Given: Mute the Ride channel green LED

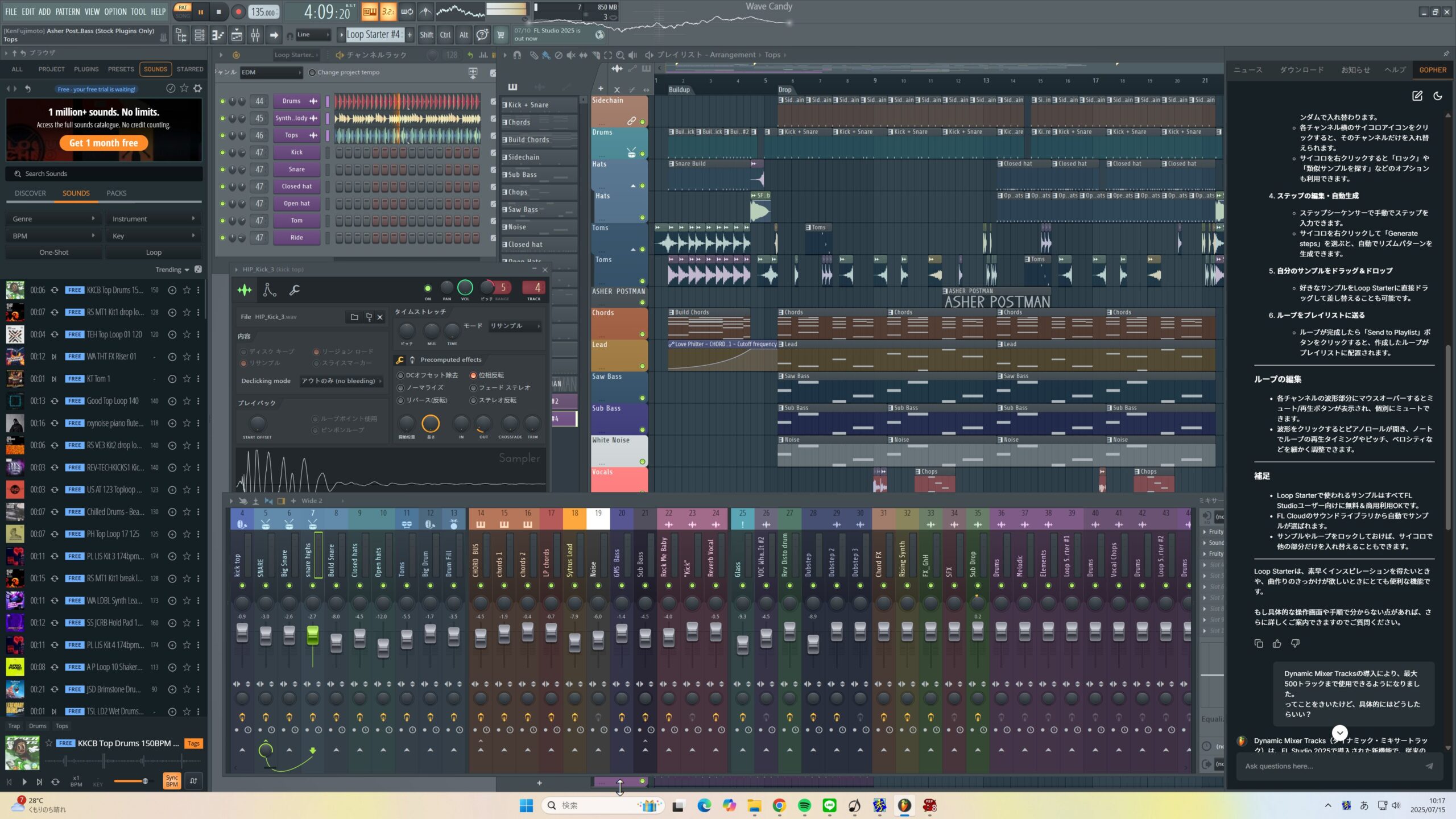Looking at the screenshot, I should coord(222,238).
